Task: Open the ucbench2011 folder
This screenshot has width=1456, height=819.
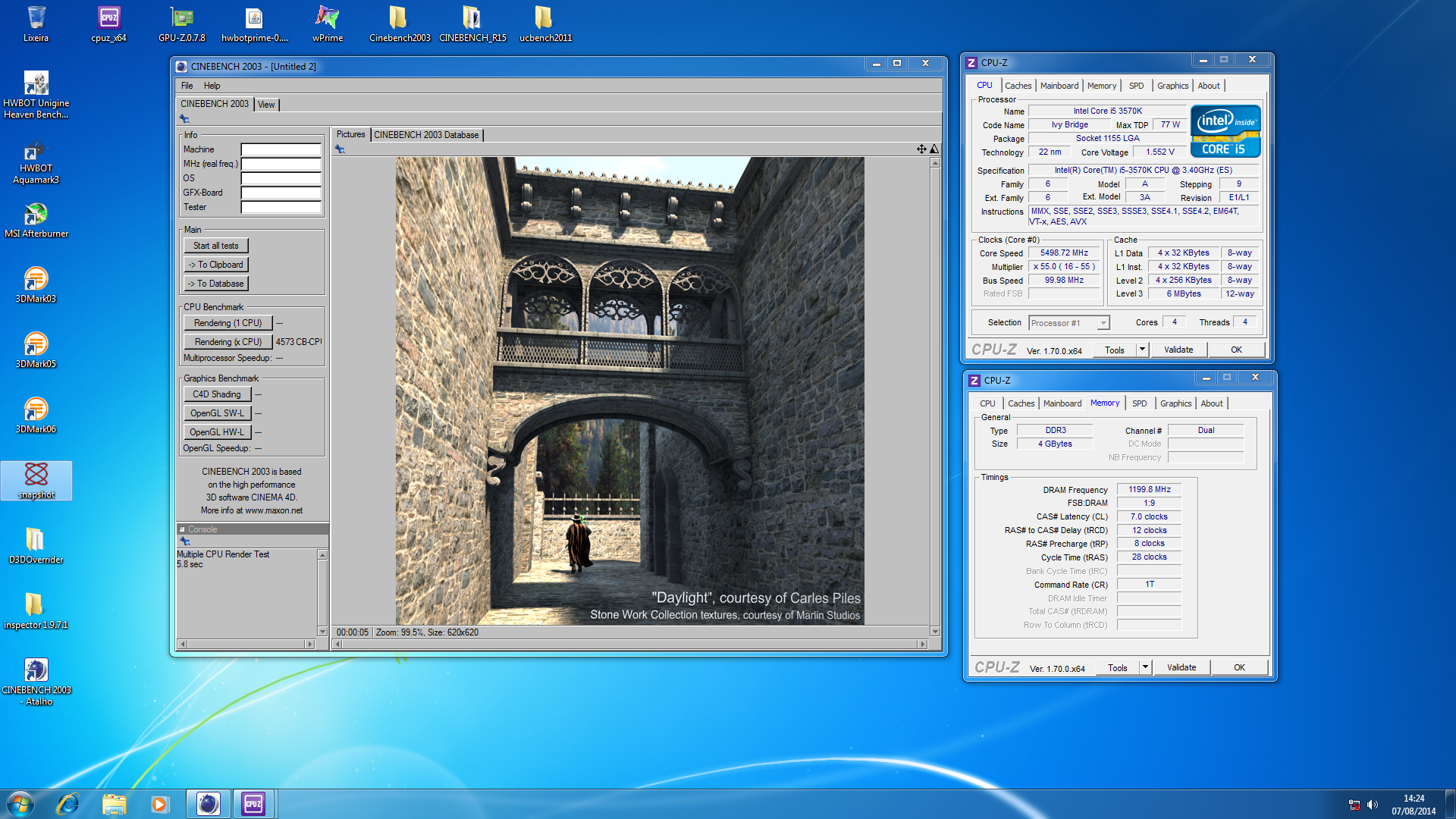Action: tap(545, 24)
